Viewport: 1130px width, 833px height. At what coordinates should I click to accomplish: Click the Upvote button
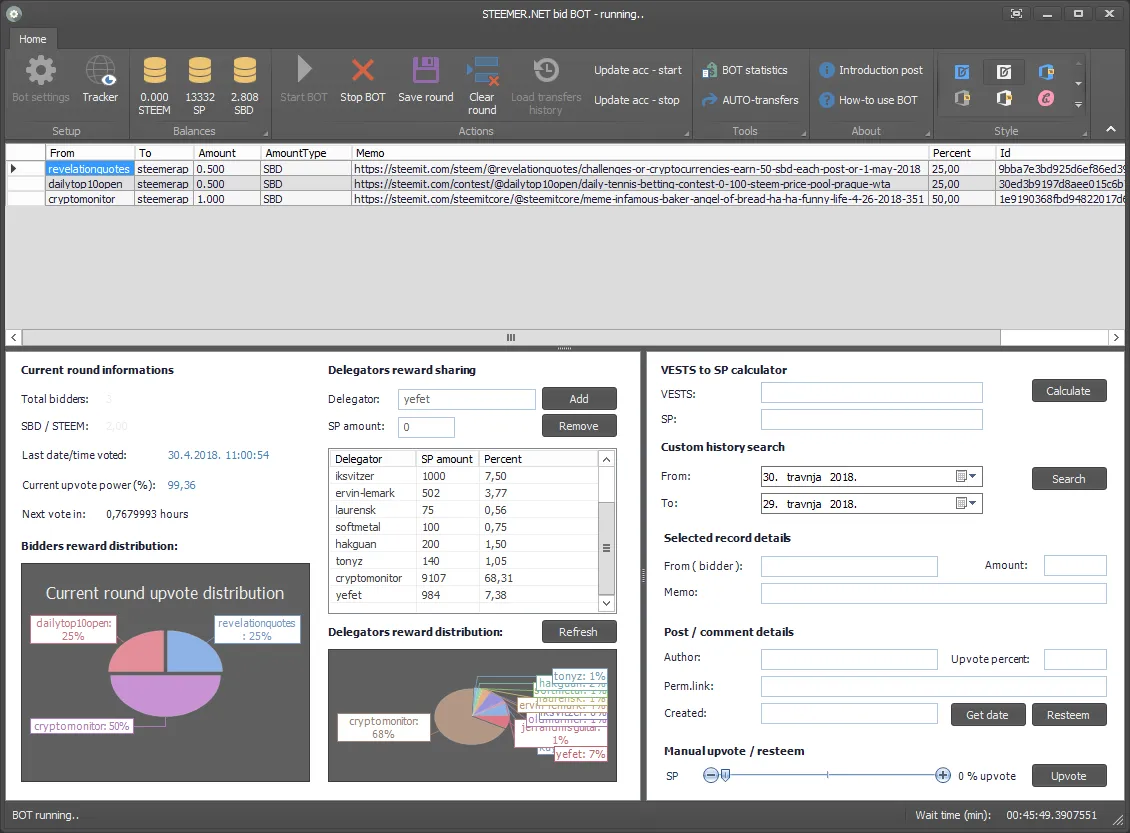tap(1068, 776)
